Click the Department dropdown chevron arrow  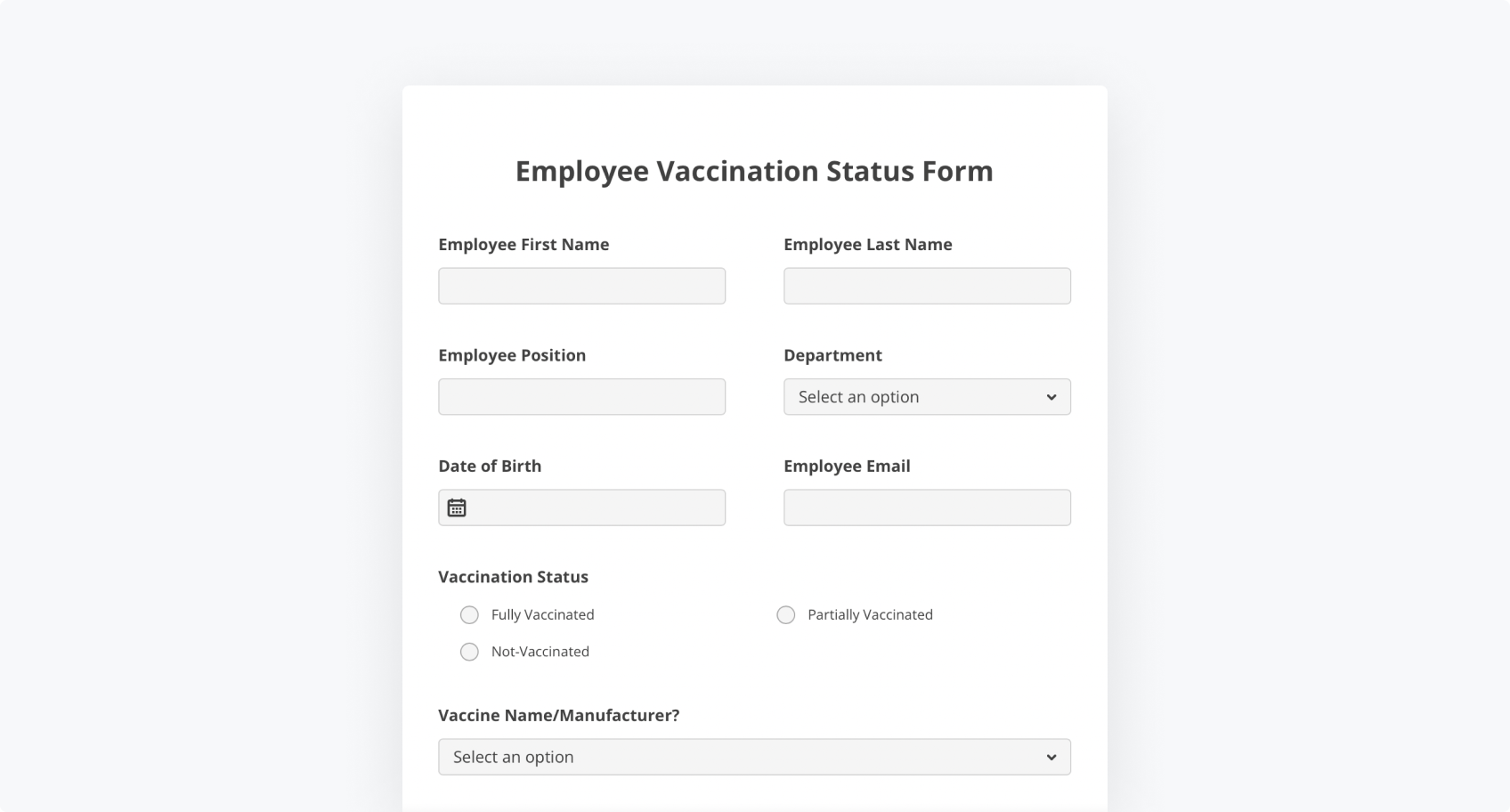click(1051, 397)
